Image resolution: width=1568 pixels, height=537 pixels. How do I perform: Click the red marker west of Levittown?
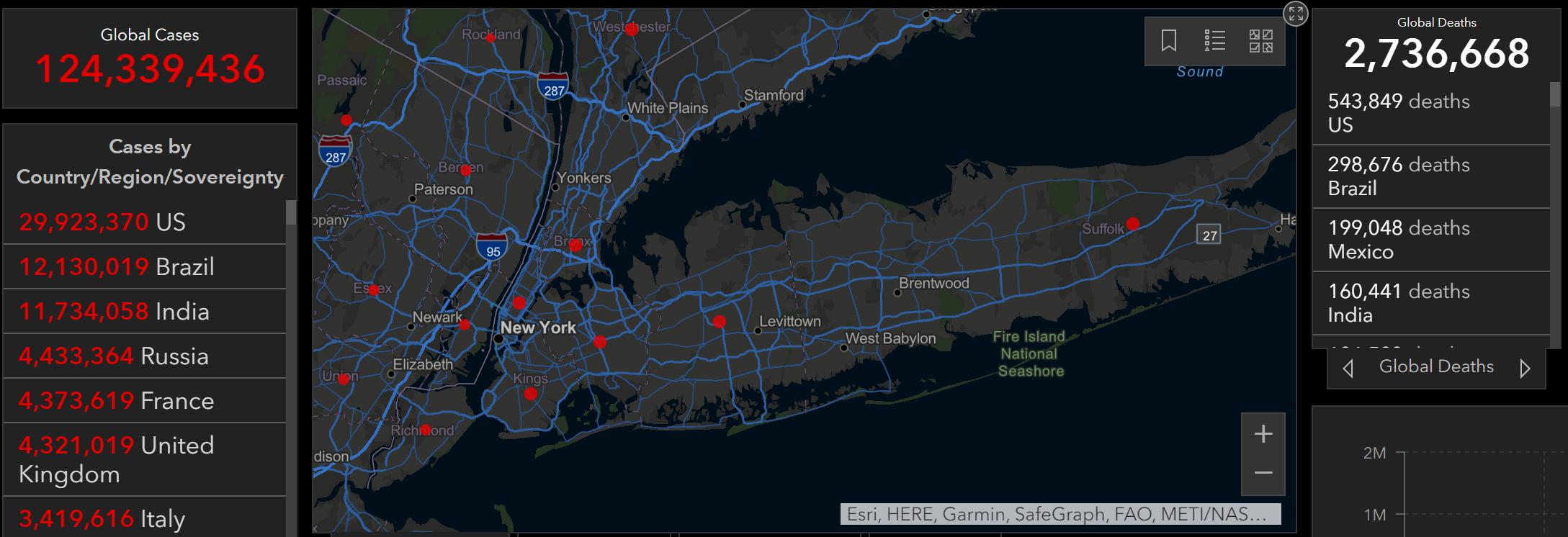coord(719,321)
